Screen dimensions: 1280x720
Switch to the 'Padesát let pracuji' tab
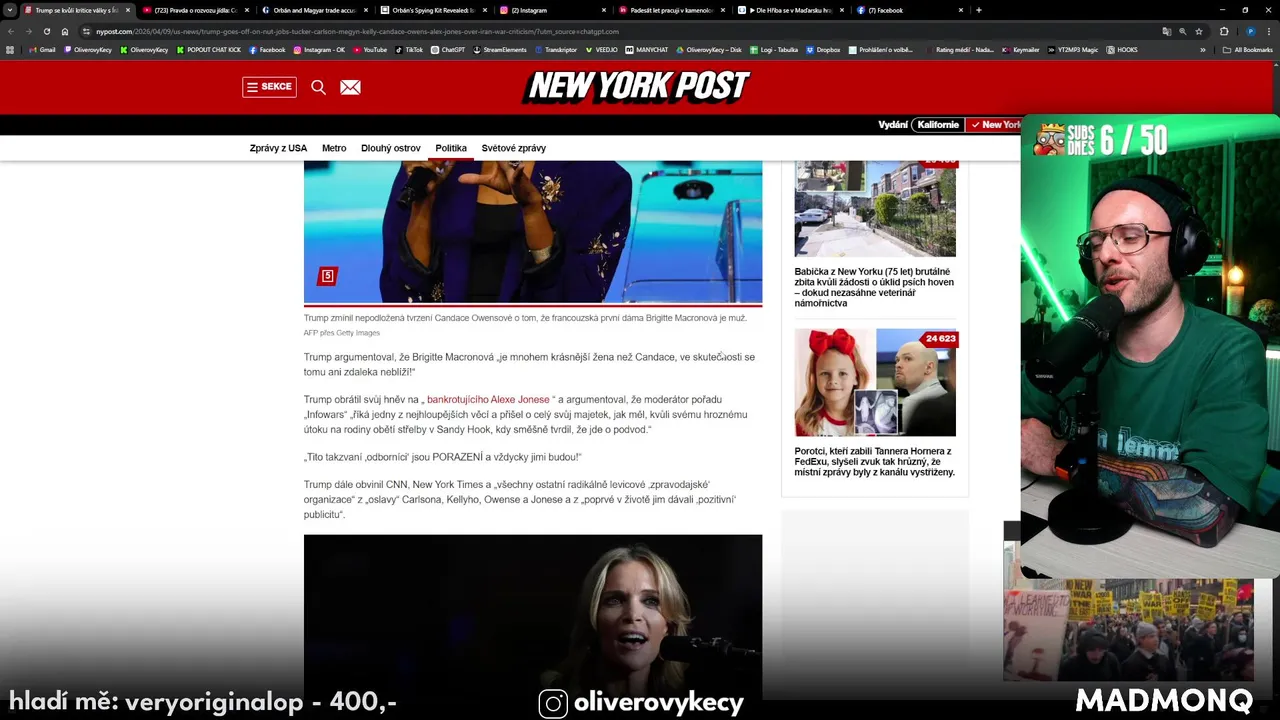pyautogui.click(x=670, y=10)
